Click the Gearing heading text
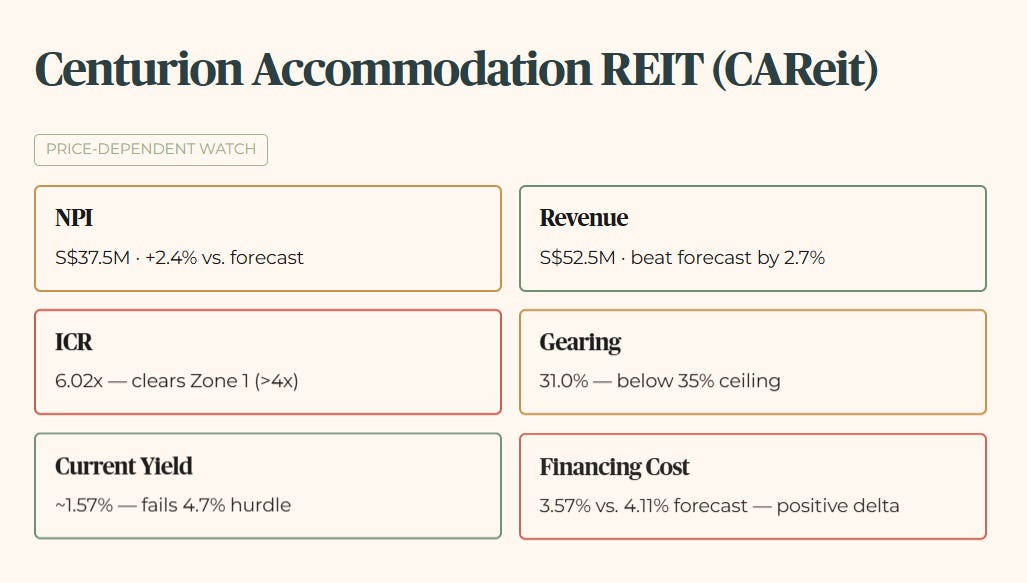This screenshot has height=583, width=1027. click(x=580, y=343)
